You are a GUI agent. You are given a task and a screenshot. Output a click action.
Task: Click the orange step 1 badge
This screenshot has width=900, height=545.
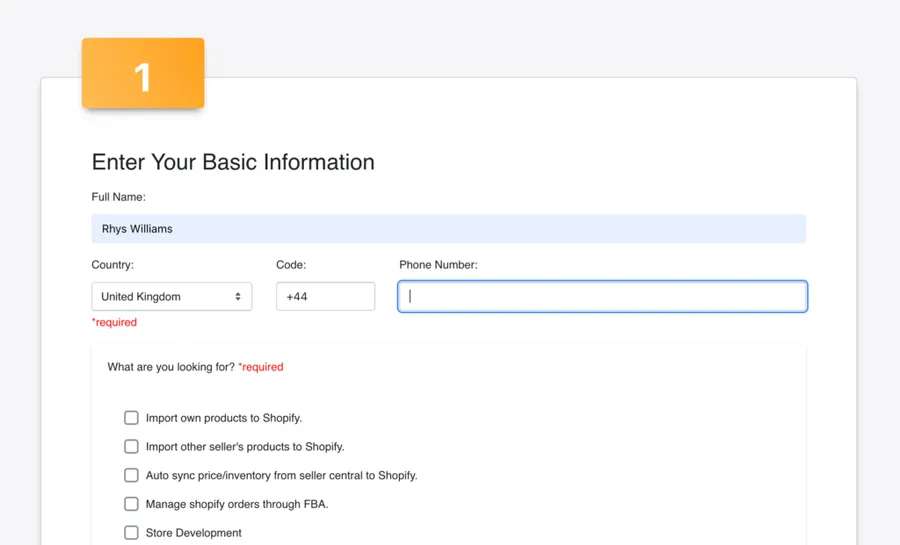tap(143, 73)
